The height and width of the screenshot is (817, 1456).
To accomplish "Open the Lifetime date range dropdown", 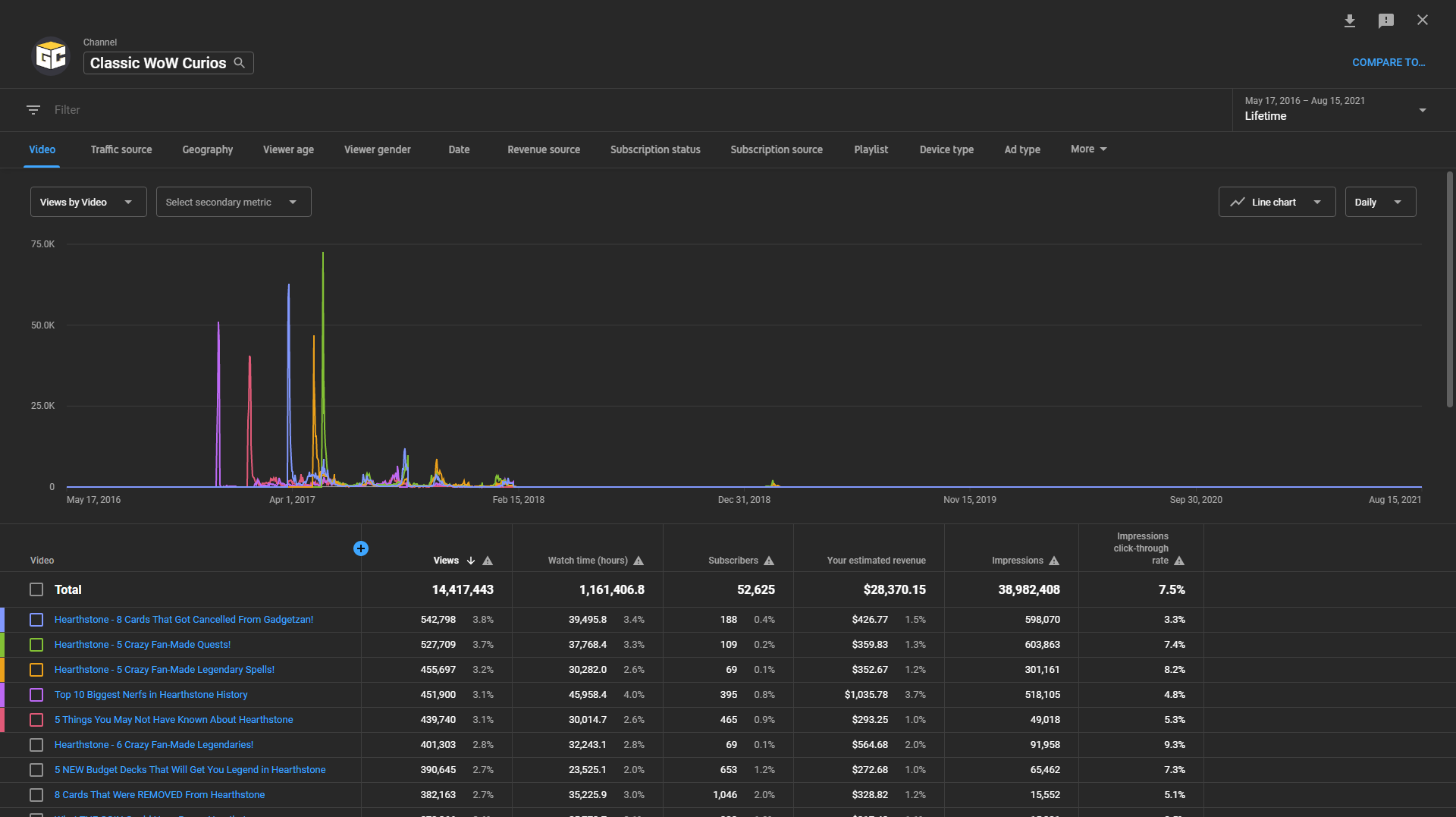I will point(1335,109).
